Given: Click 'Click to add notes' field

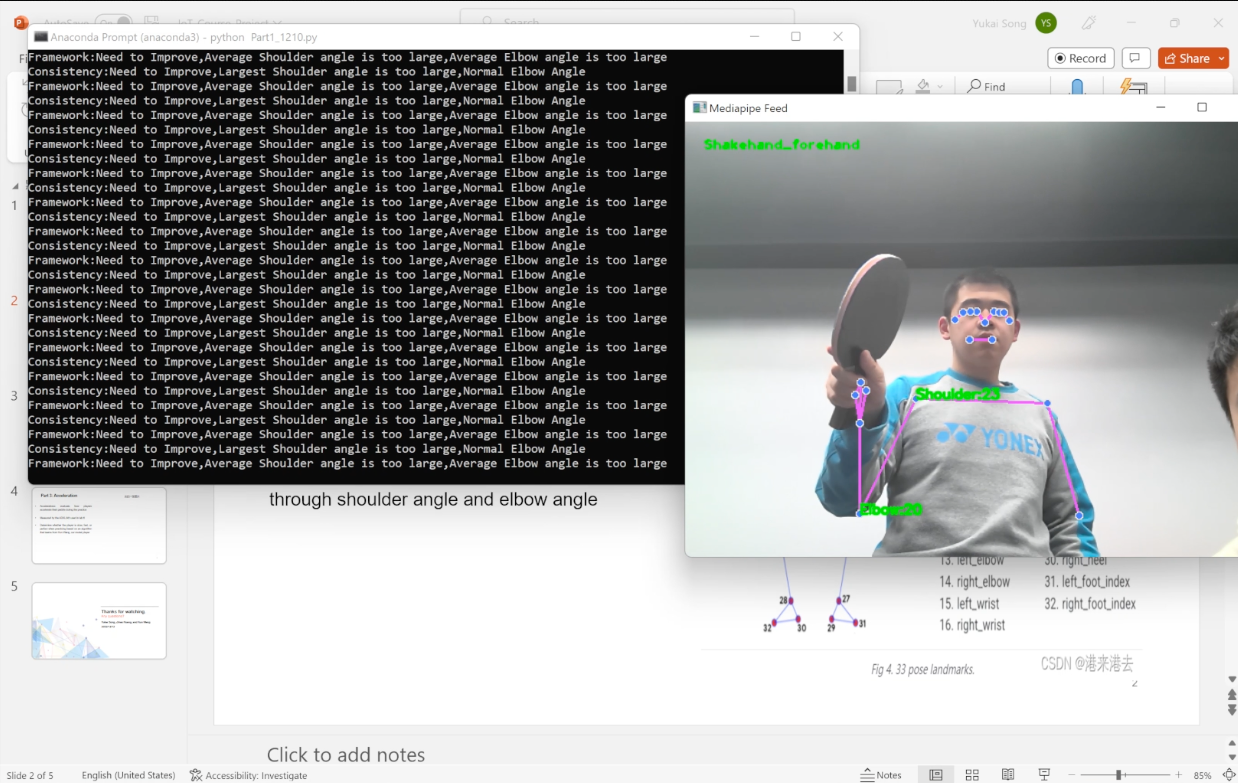Looking at the screenshot, I should pyautogui.click(x=346, y=755).
